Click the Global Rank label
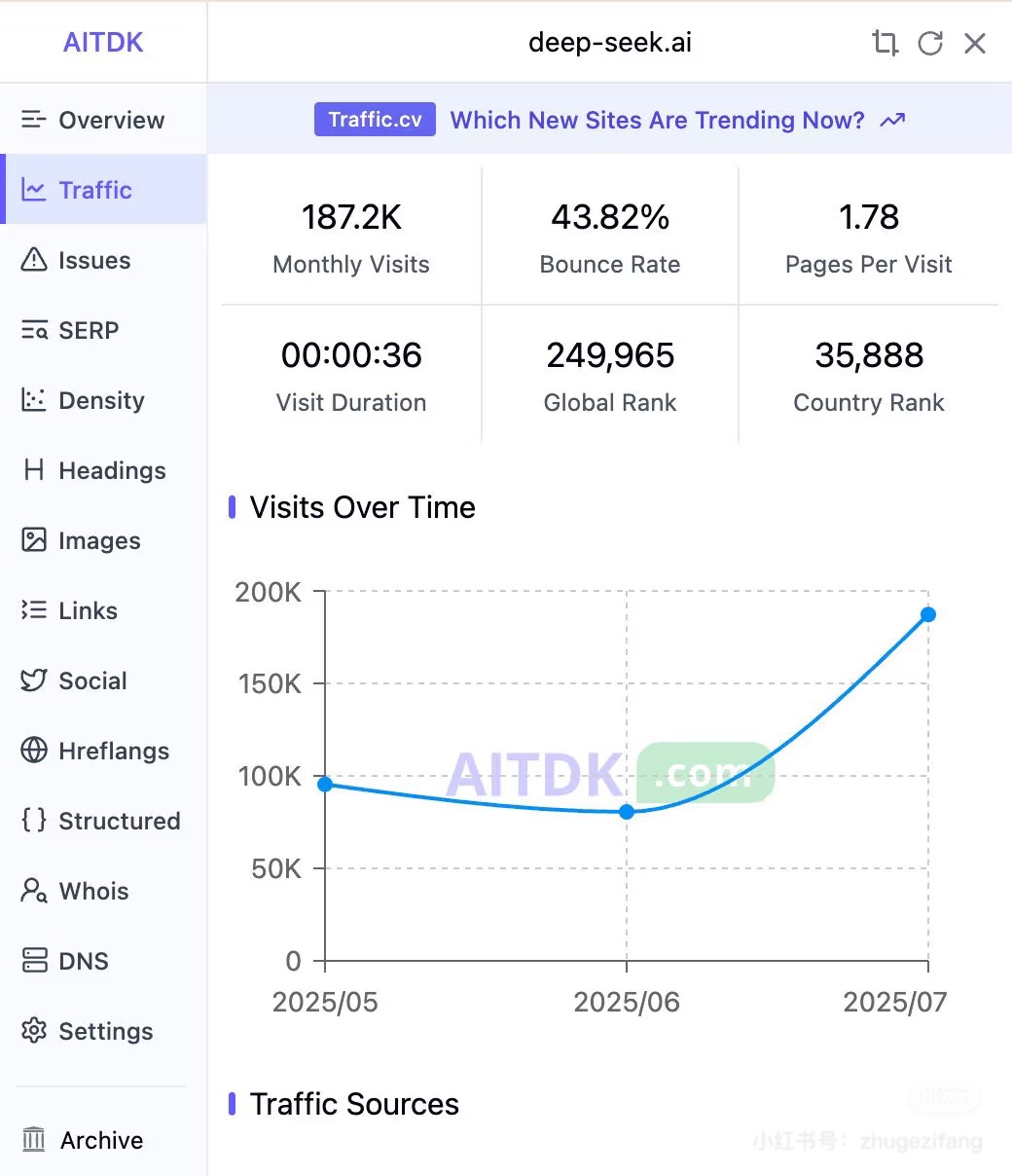This screenshot has width=1012, height=1176. coord(610,403)
